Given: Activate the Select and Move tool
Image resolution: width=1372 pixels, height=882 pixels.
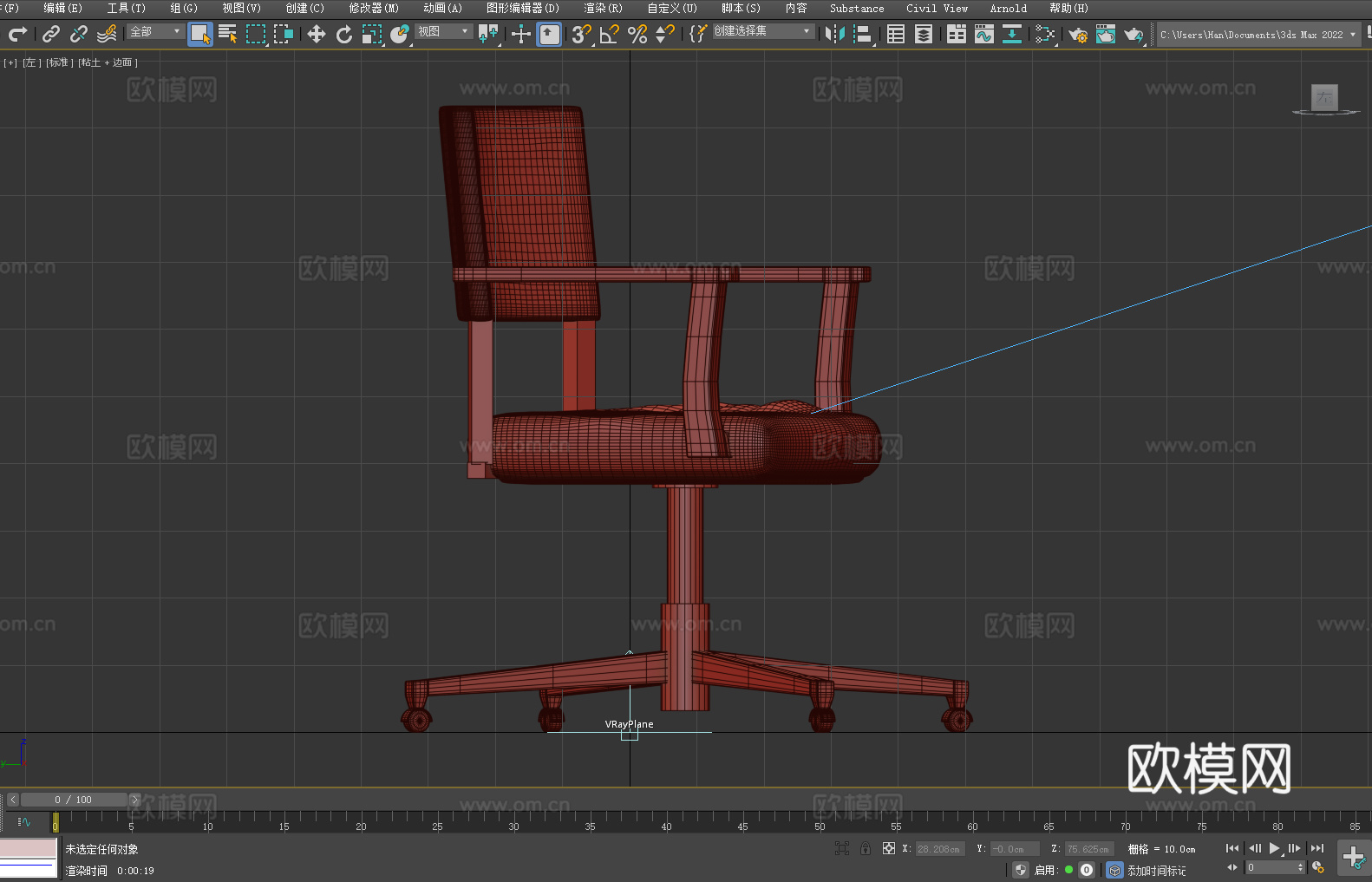Looking at the screenshot, I should click(317, 34).
